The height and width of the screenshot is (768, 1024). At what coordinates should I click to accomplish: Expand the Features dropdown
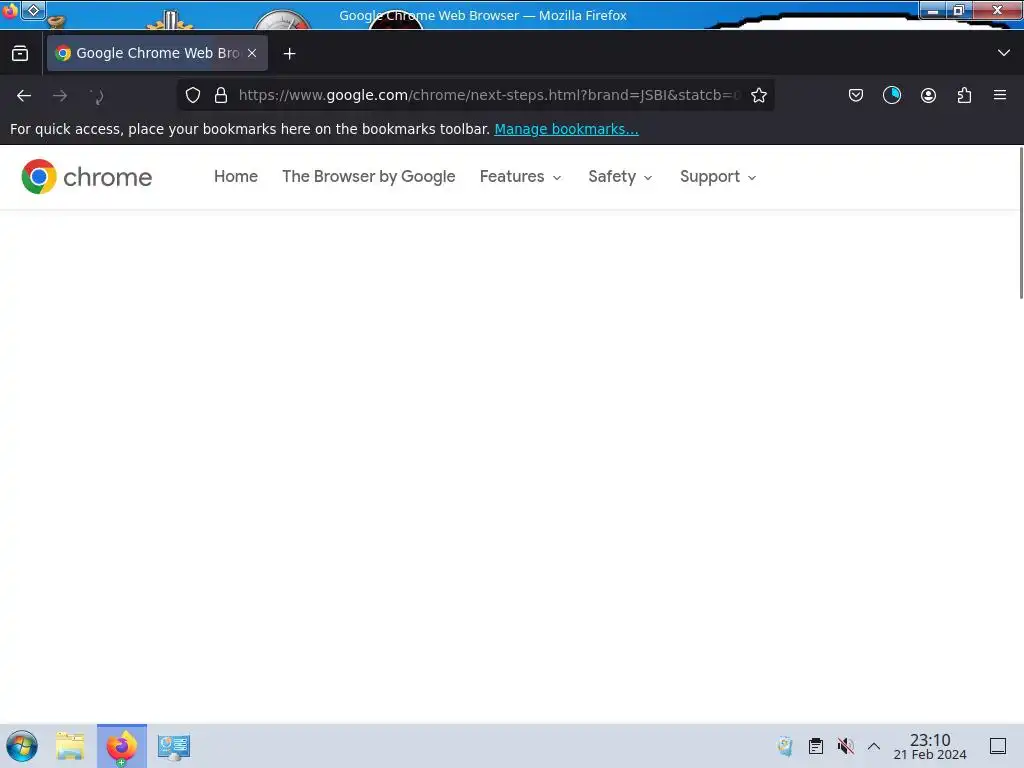click(520, 176)
